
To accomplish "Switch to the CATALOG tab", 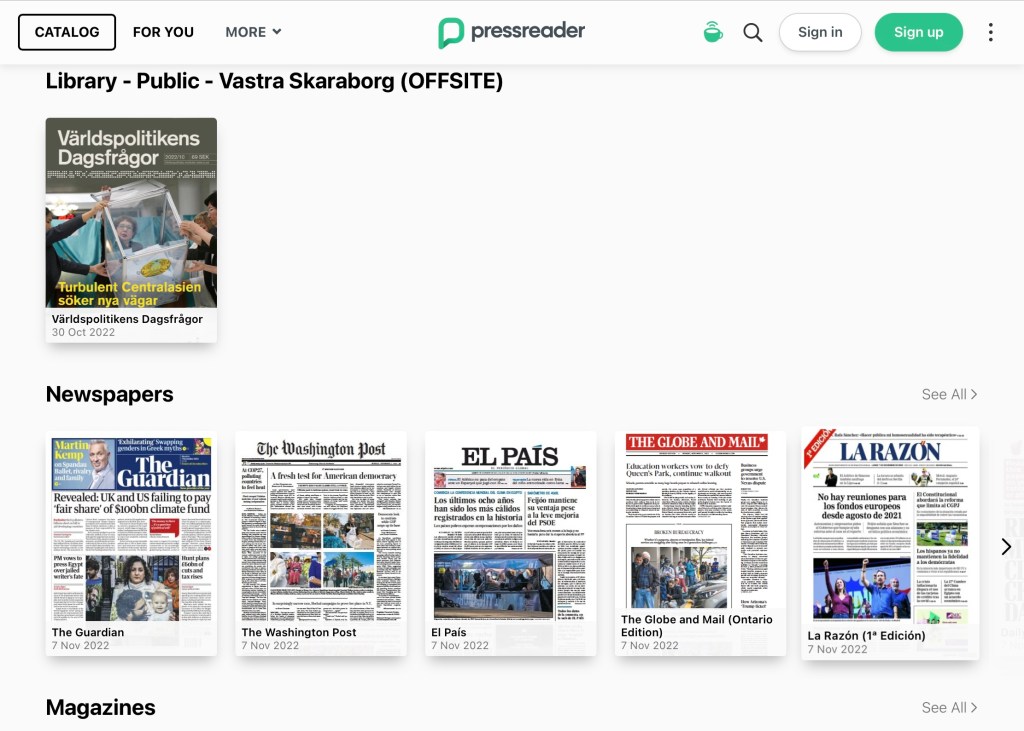I will click(67, 32).
